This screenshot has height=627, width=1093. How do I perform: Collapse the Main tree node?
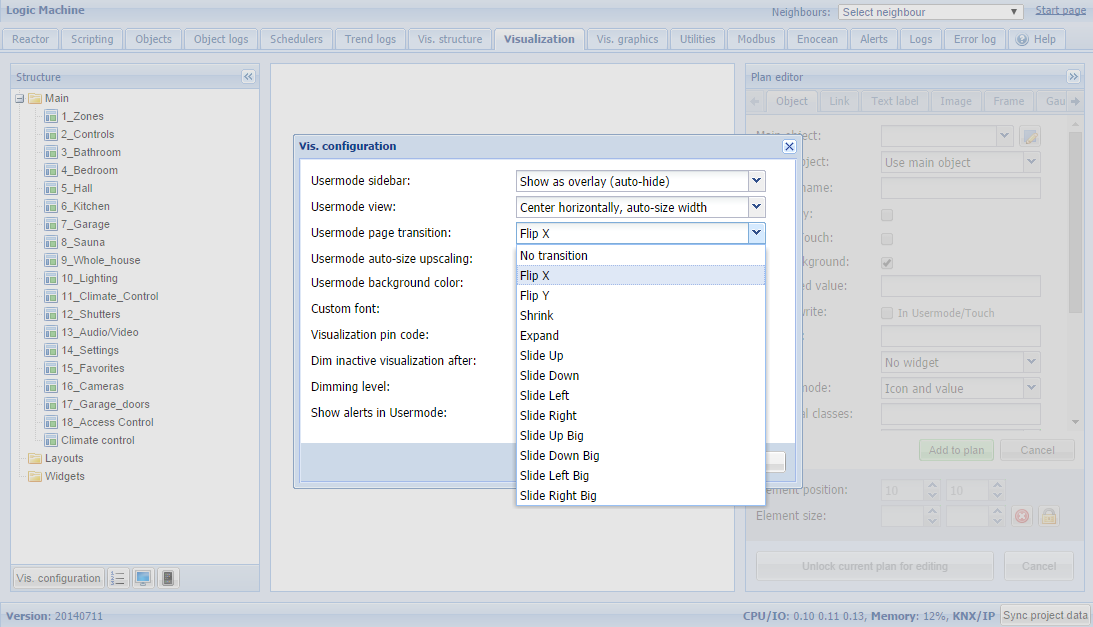[x=20, y=98]
